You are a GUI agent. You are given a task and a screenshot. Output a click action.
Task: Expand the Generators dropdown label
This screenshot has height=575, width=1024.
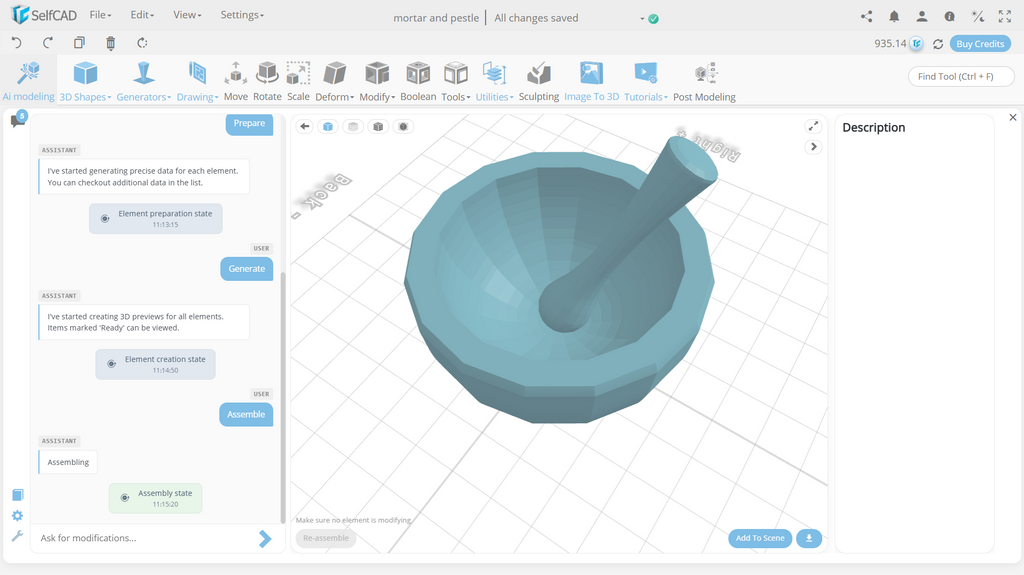[143, 97]
